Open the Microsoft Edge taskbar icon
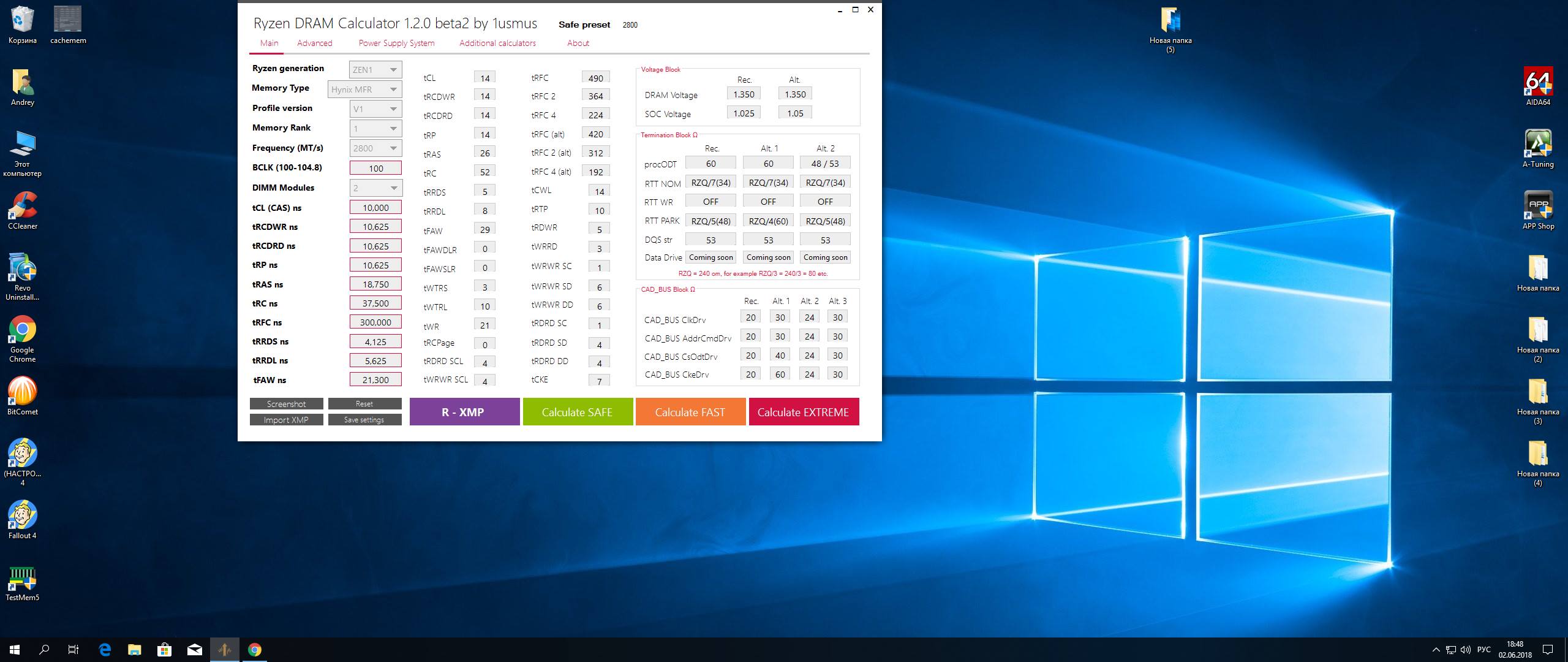This screenshot has width=1568, height=662. point(105,650)
